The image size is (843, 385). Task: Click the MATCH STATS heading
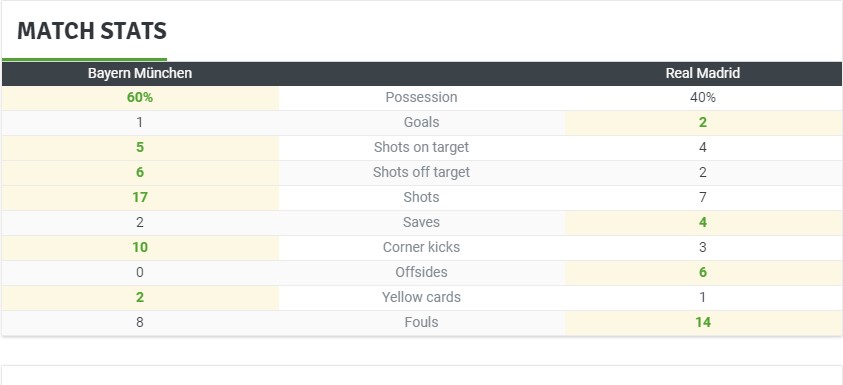tap(92, 31)
